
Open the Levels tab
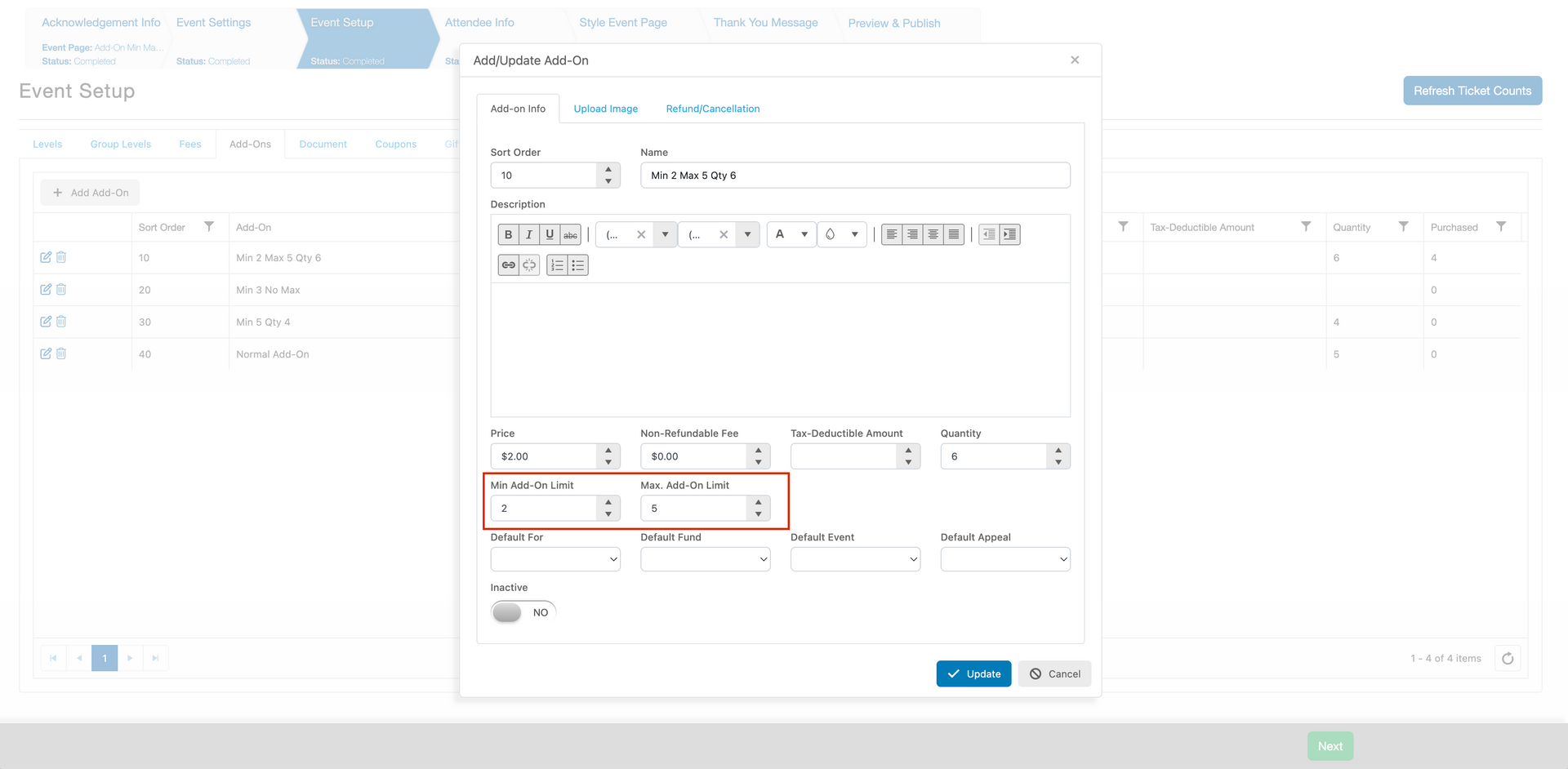[47, 144]
